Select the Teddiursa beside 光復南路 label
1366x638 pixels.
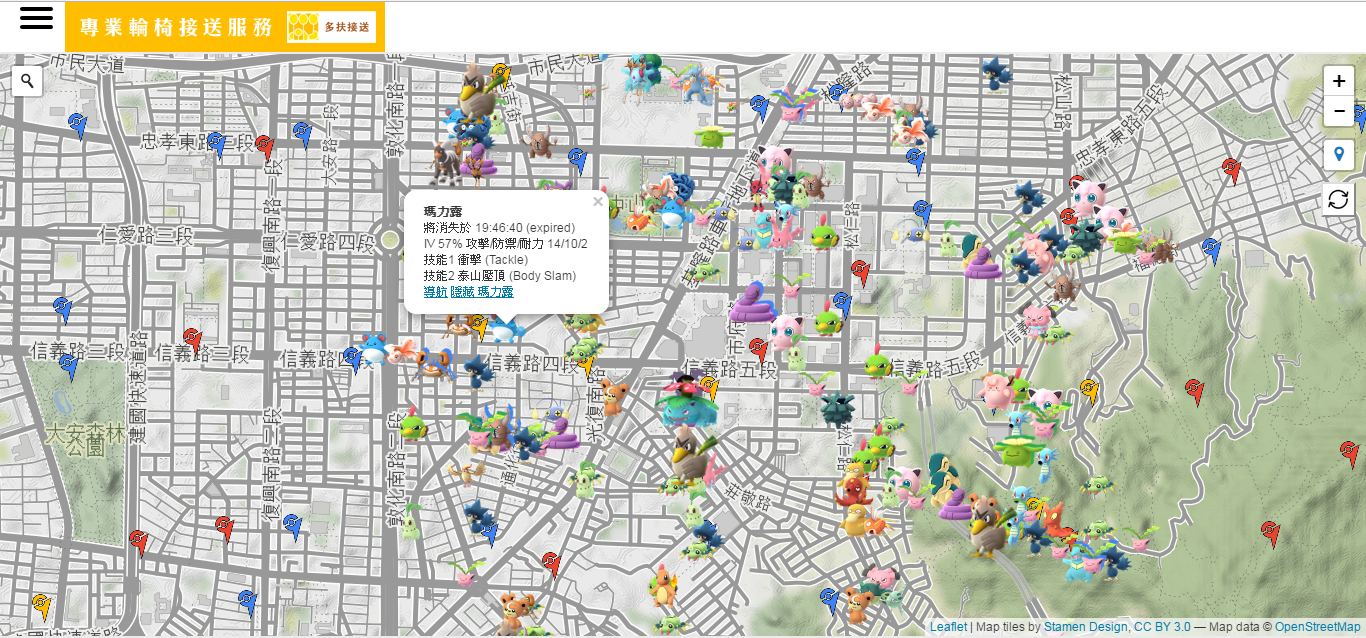[x=612, y=395]
